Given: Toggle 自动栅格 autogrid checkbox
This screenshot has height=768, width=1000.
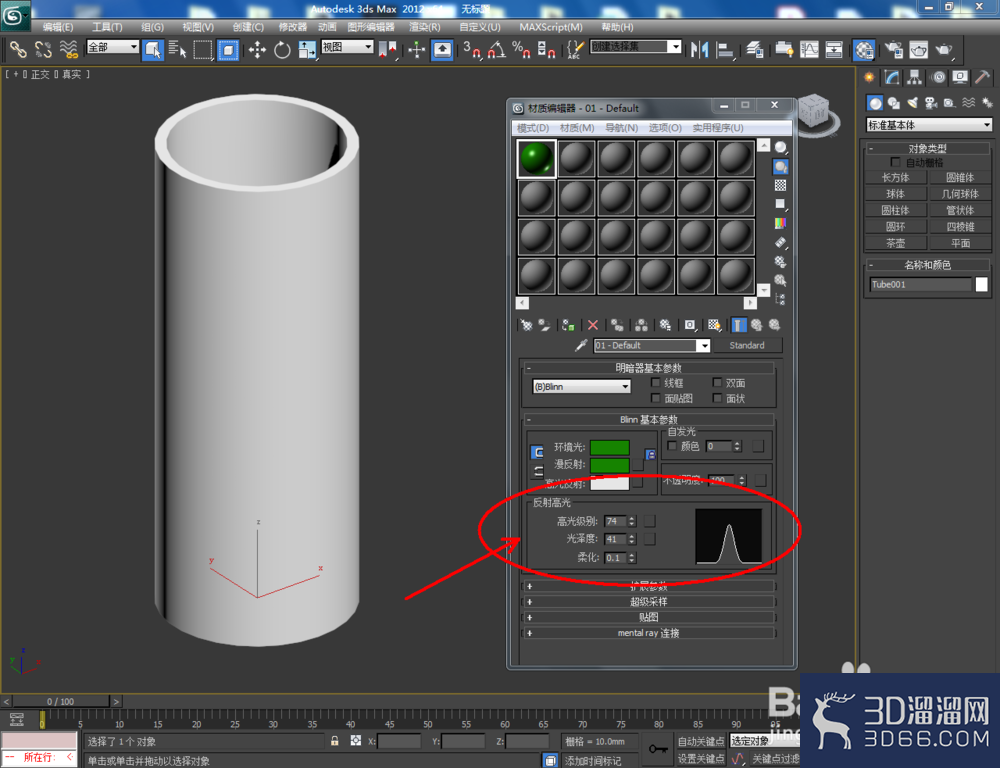Looking at the screenshot, I should 895,162.
